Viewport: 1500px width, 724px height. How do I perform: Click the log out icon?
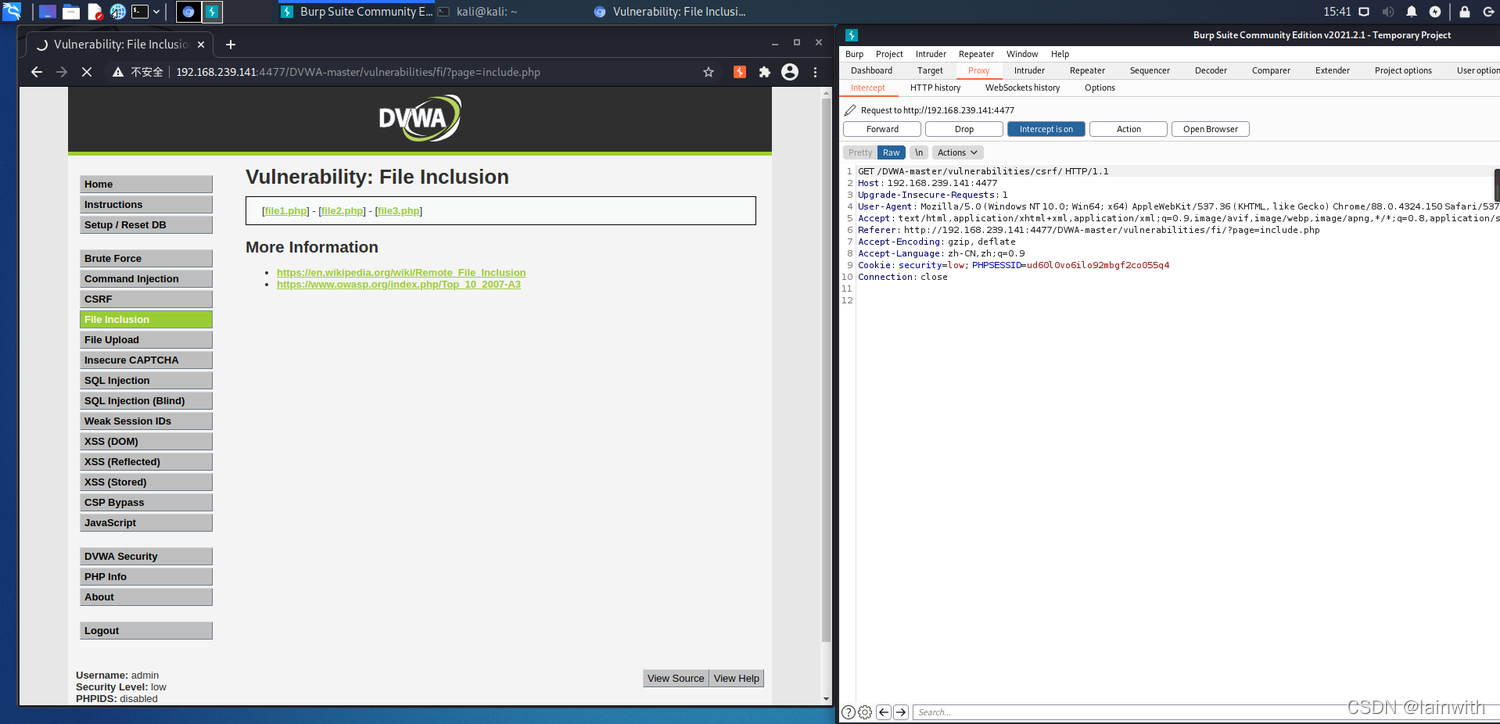(x=1487, y=12)
